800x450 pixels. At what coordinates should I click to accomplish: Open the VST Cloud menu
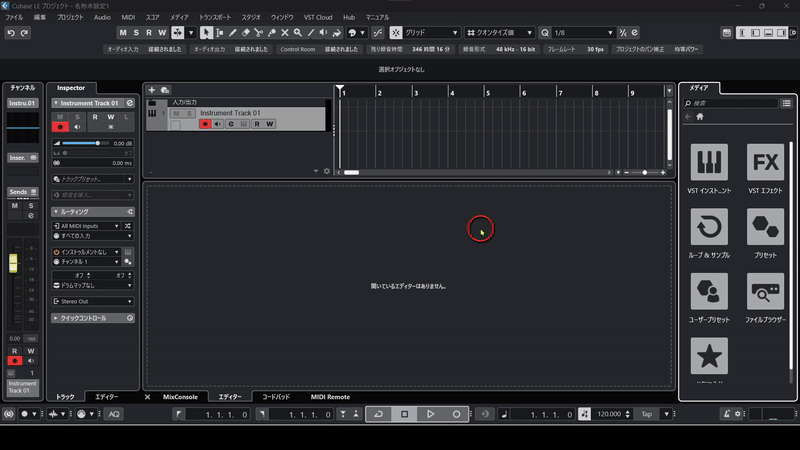click(318, 17)
